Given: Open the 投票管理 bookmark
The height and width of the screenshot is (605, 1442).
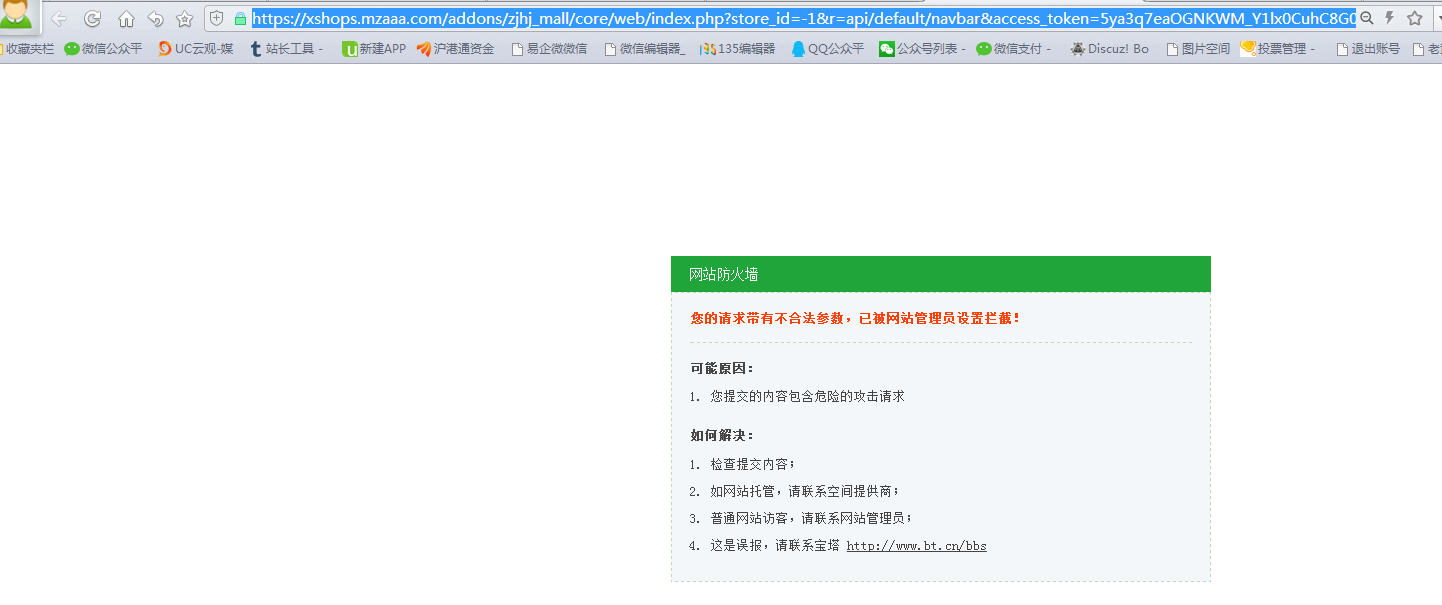Looking at the screenshot, I should pos(1278,48).
